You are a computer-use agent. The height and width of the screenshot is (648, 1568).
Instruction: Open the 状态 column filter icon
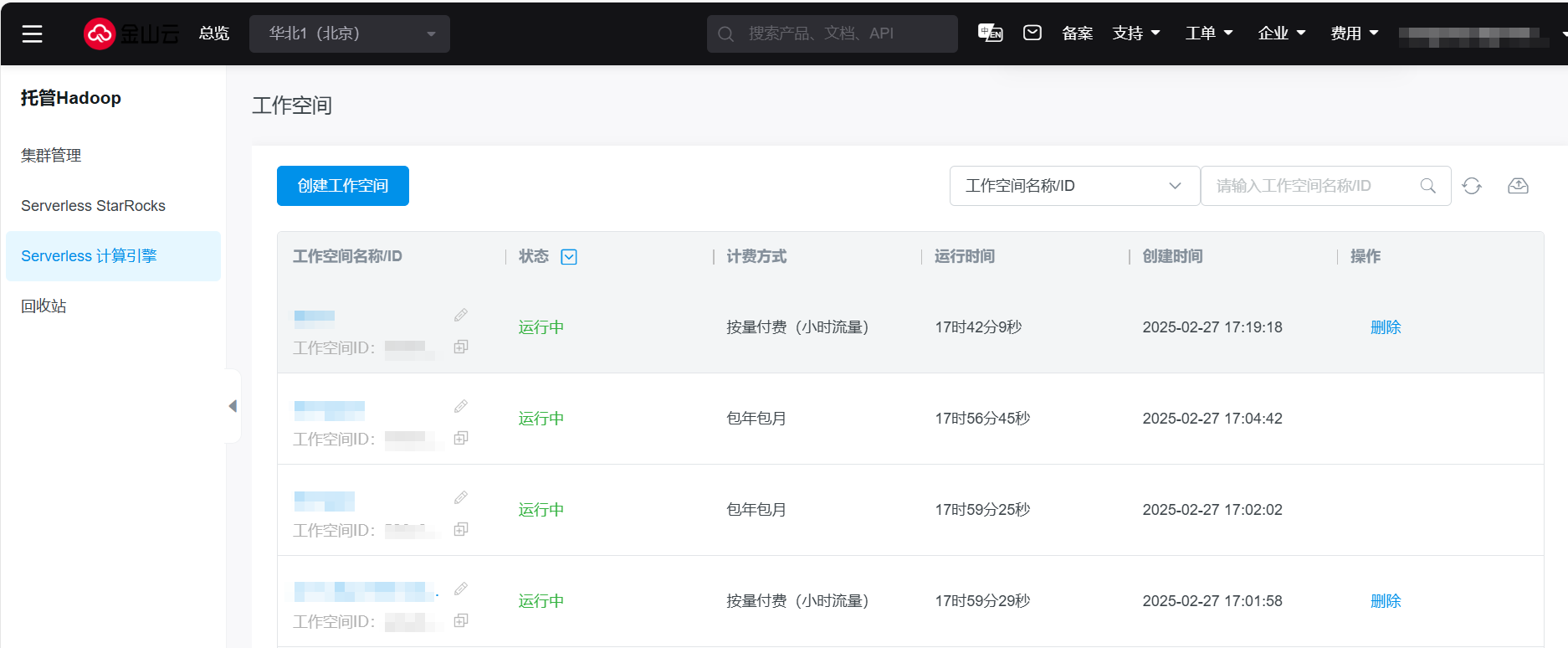[x=569, y=257]
